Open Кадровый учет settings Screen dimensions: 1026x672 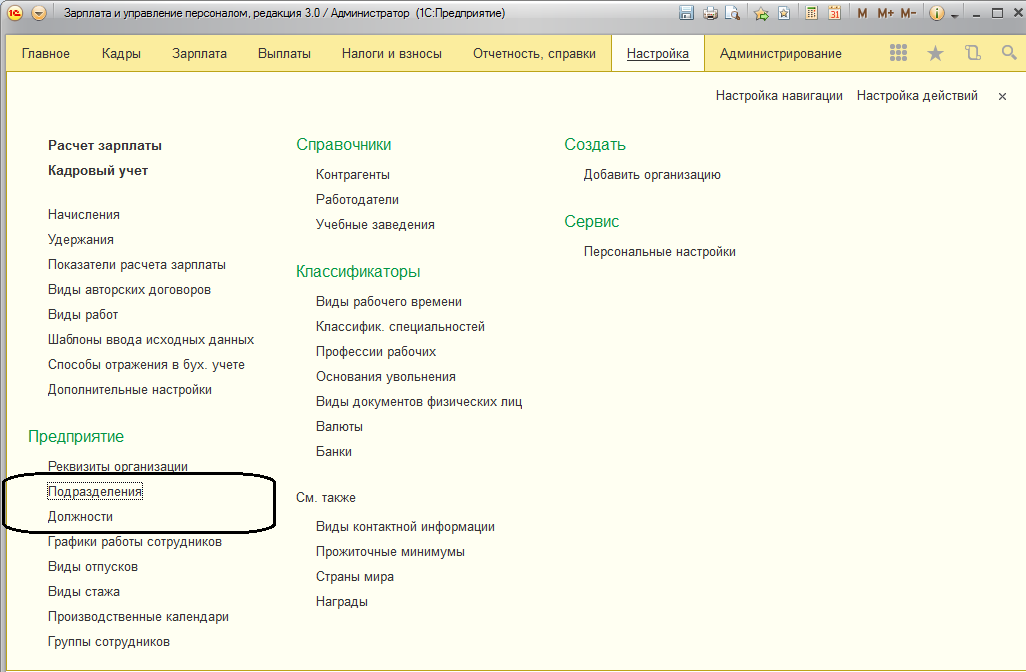pyautogui.click(x=98, y=171)
